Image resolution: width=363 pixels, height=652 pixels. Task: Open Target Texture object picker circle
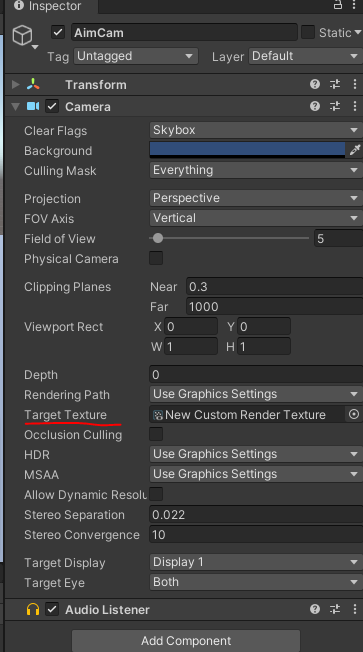[x=354, y=414]
